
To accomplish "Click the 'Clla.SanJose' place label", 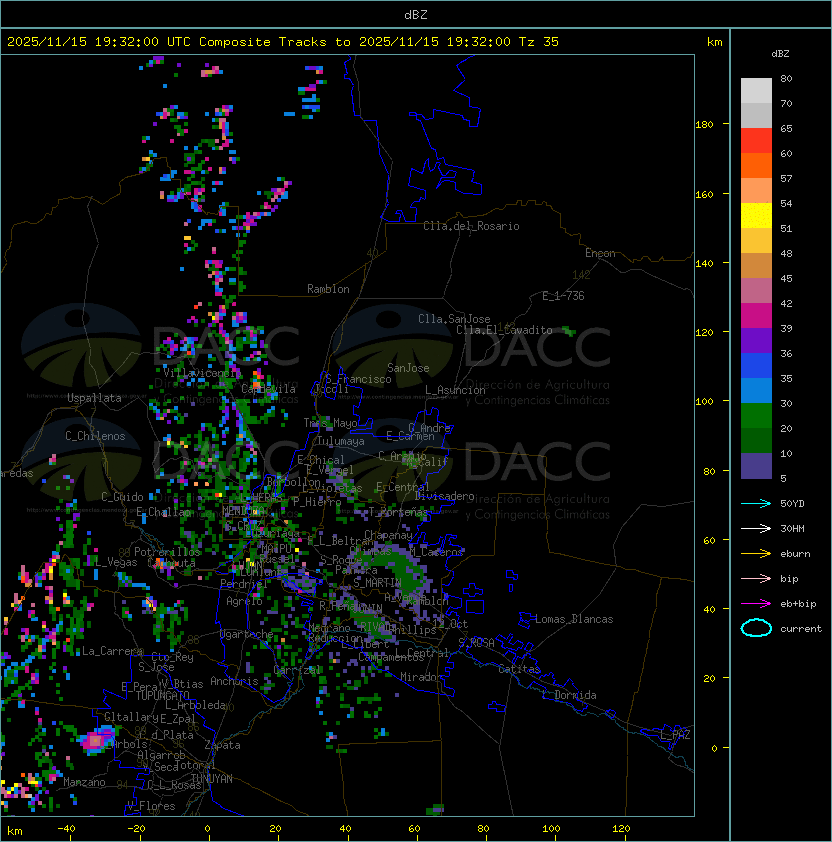I will coord(454,319).
